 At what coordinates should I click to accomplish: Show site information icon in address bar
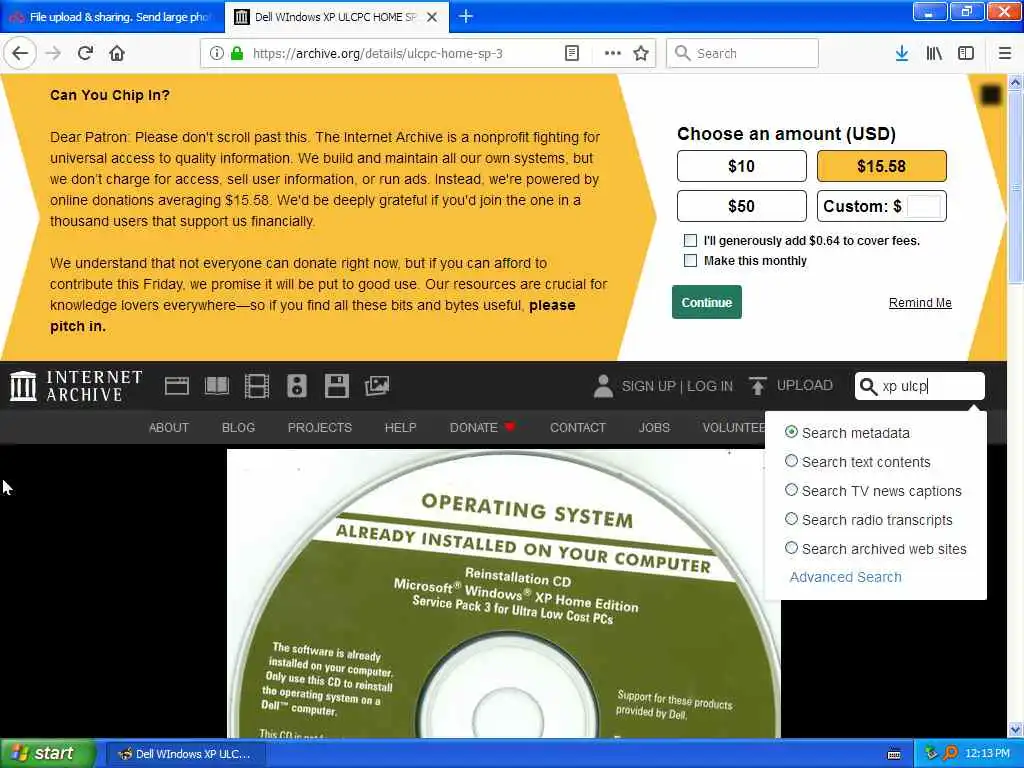click(216, 53)
